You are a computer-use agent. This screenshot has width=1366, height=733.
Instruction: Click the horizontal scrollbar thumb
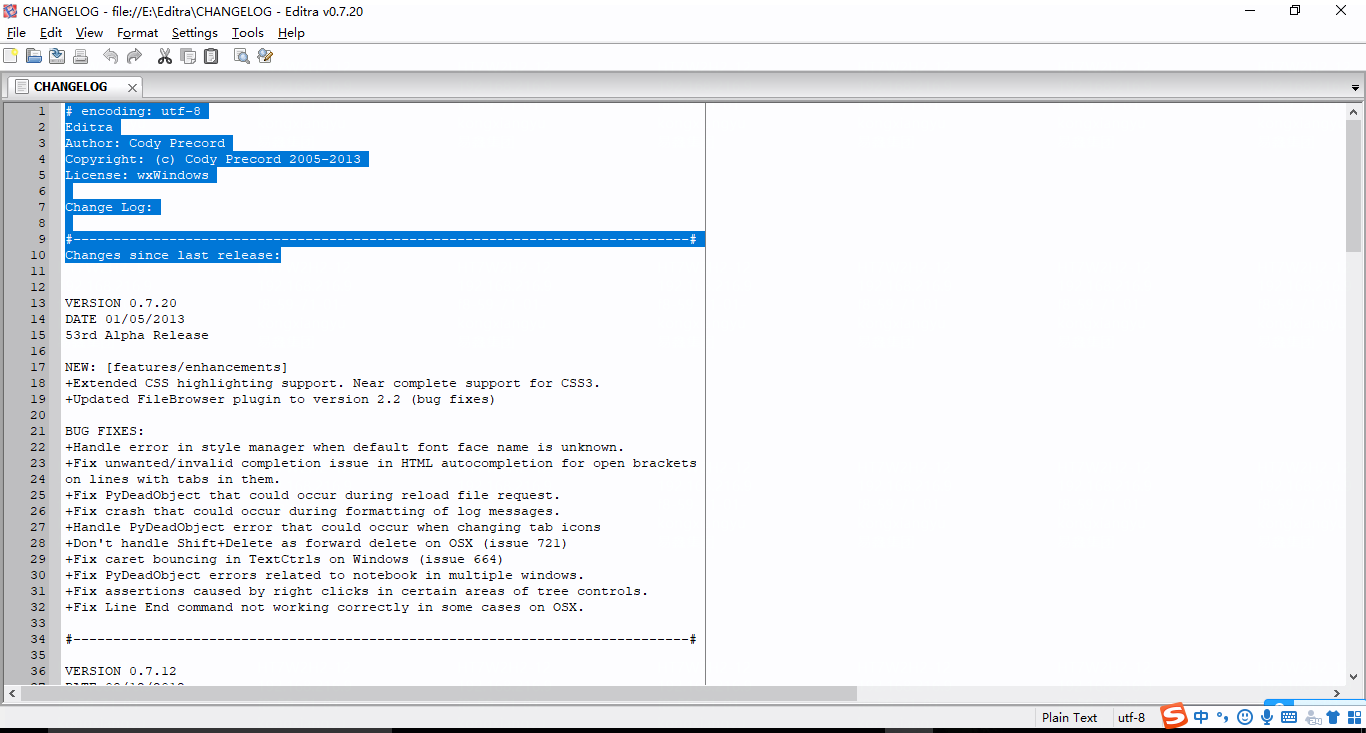[439, 693]
